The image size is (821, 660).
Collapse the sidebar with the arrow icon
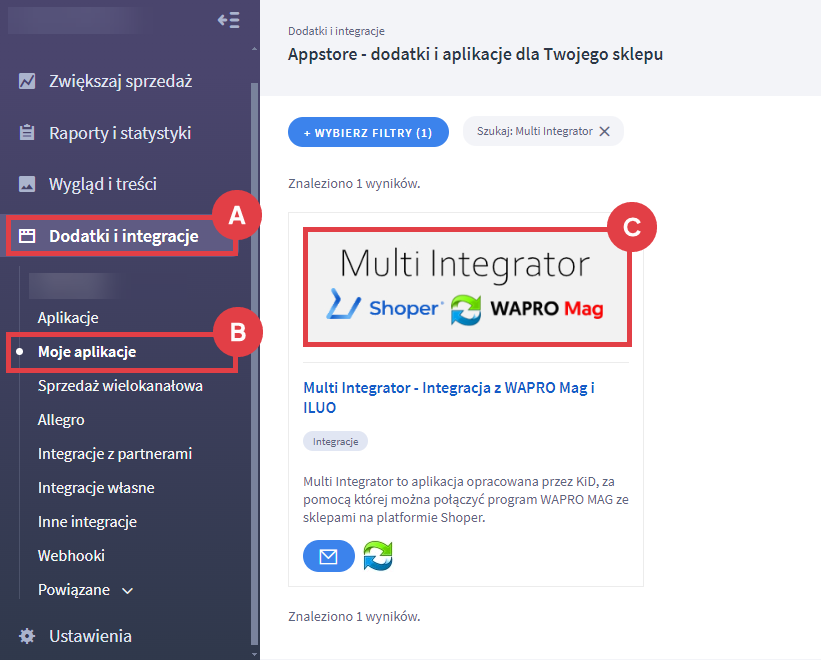coord(228,20)
